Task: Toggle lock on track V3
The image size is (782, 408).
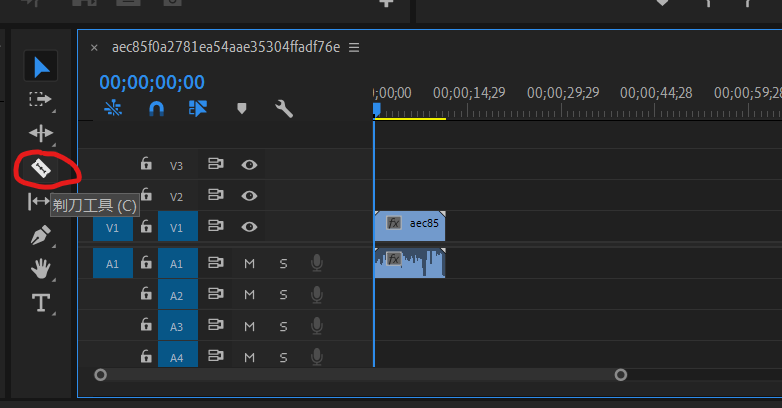Action: click(x=146, y=164)
